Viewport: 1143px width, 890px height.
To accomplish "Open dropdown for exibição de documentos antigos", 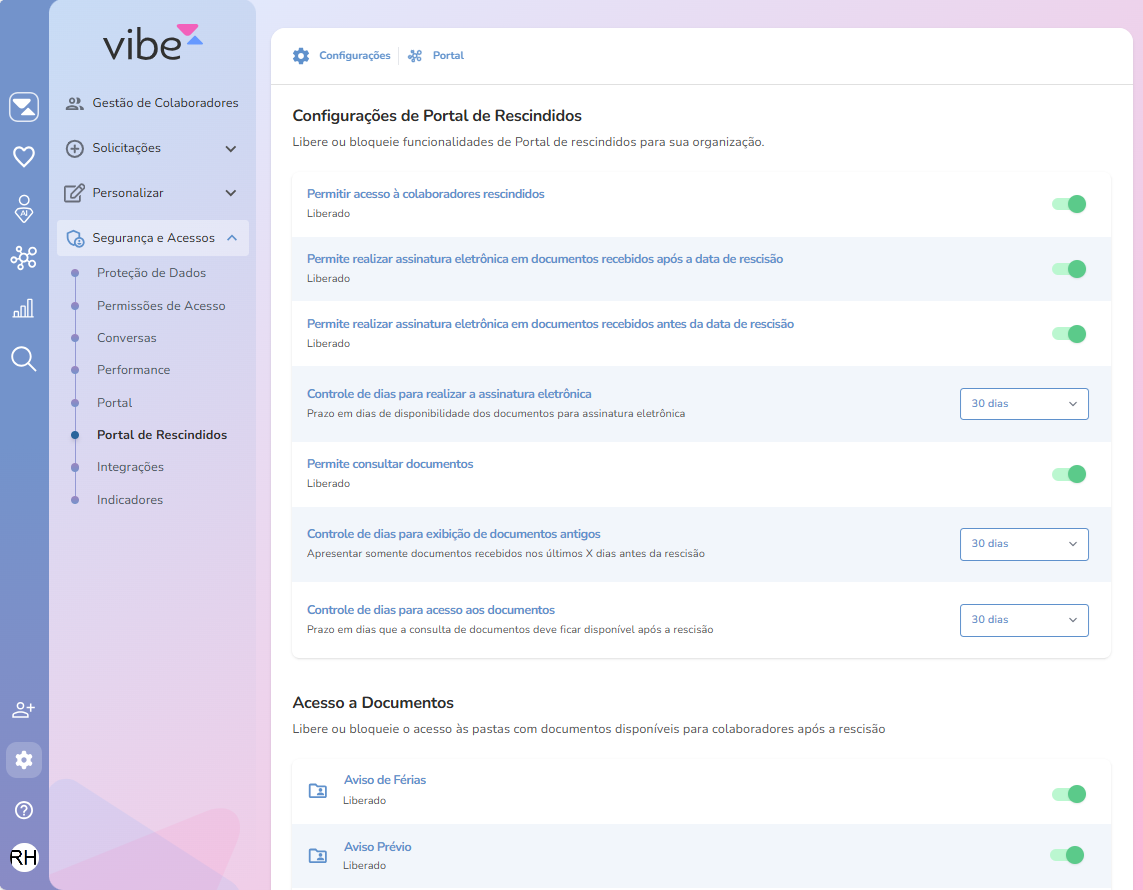I will 1023,544.
